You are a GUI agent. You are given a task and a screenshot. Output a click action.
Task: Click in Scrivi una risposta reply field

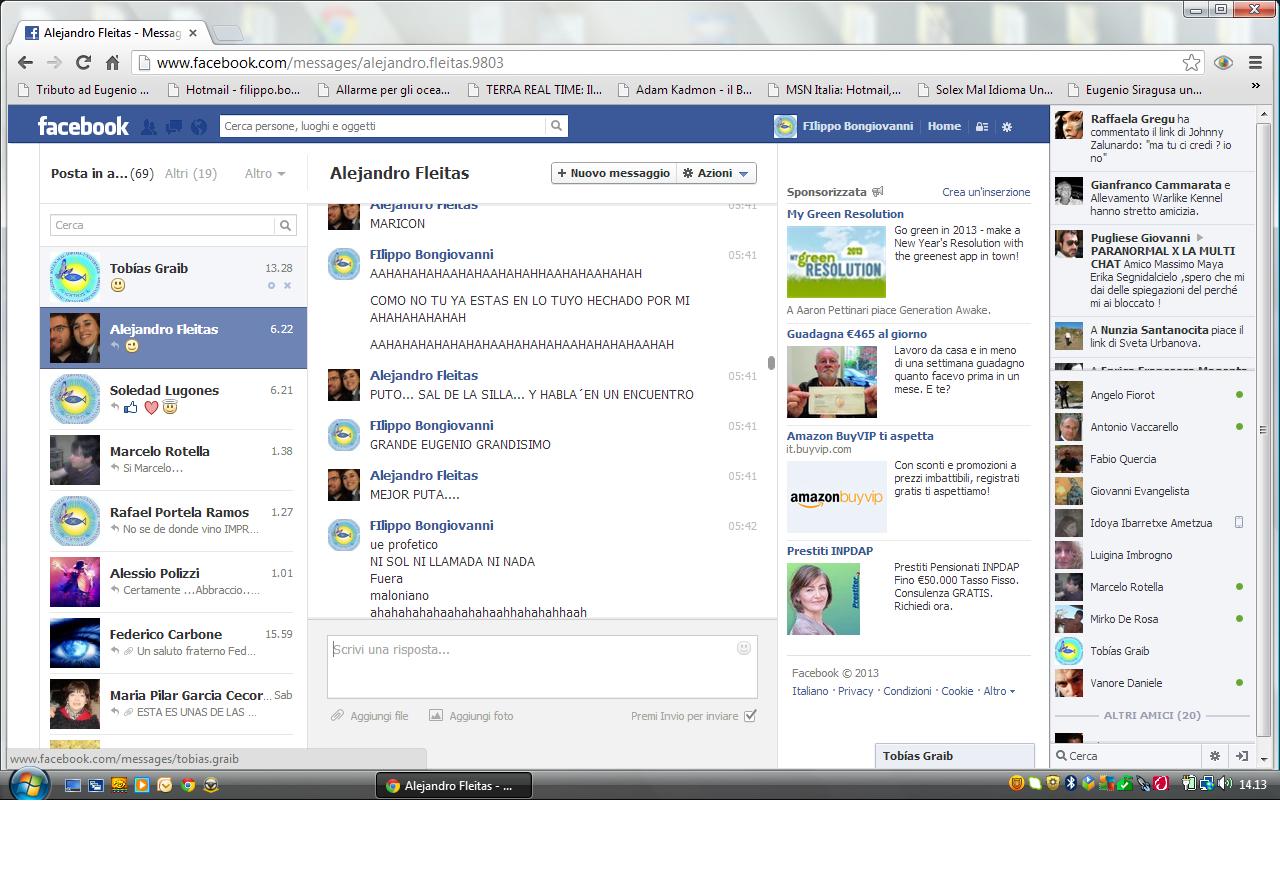click(x=542, y=666)
